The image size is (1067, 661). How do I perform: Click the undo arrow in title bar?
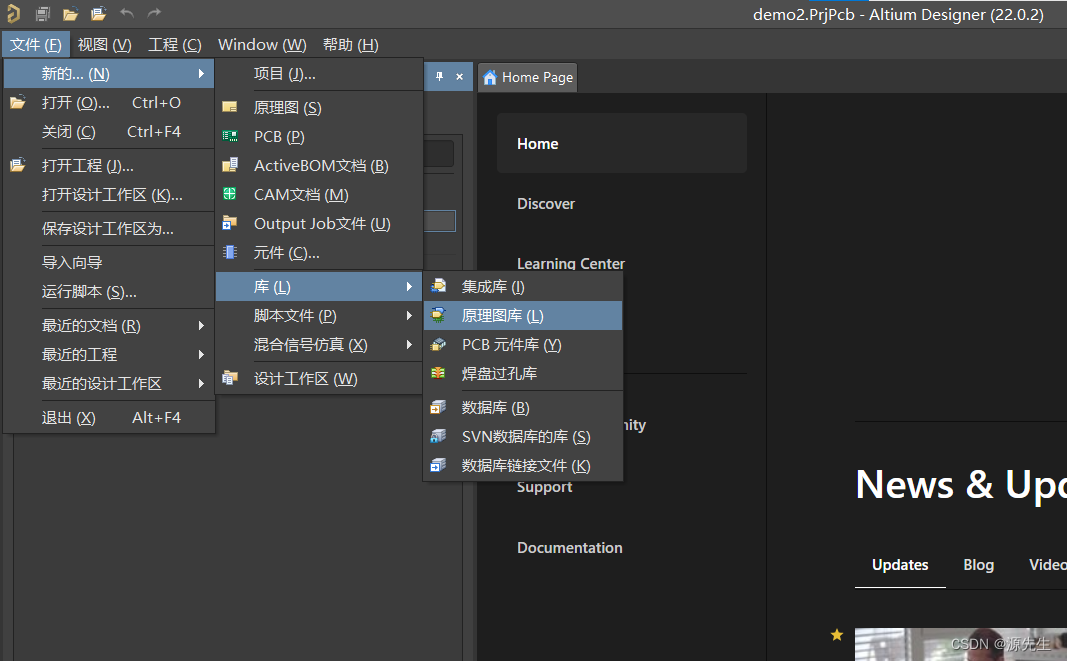click(127, 13)
